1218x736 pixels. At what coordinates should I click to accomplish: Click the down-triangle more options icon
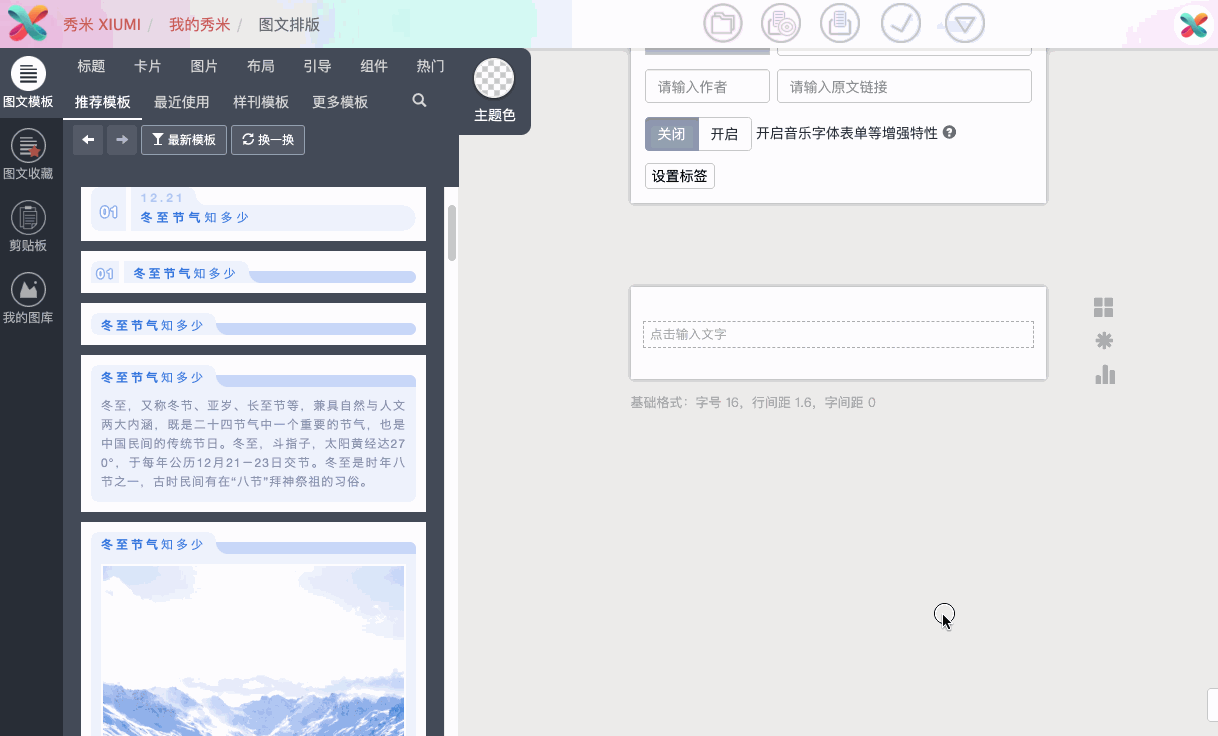coord(964,24)
